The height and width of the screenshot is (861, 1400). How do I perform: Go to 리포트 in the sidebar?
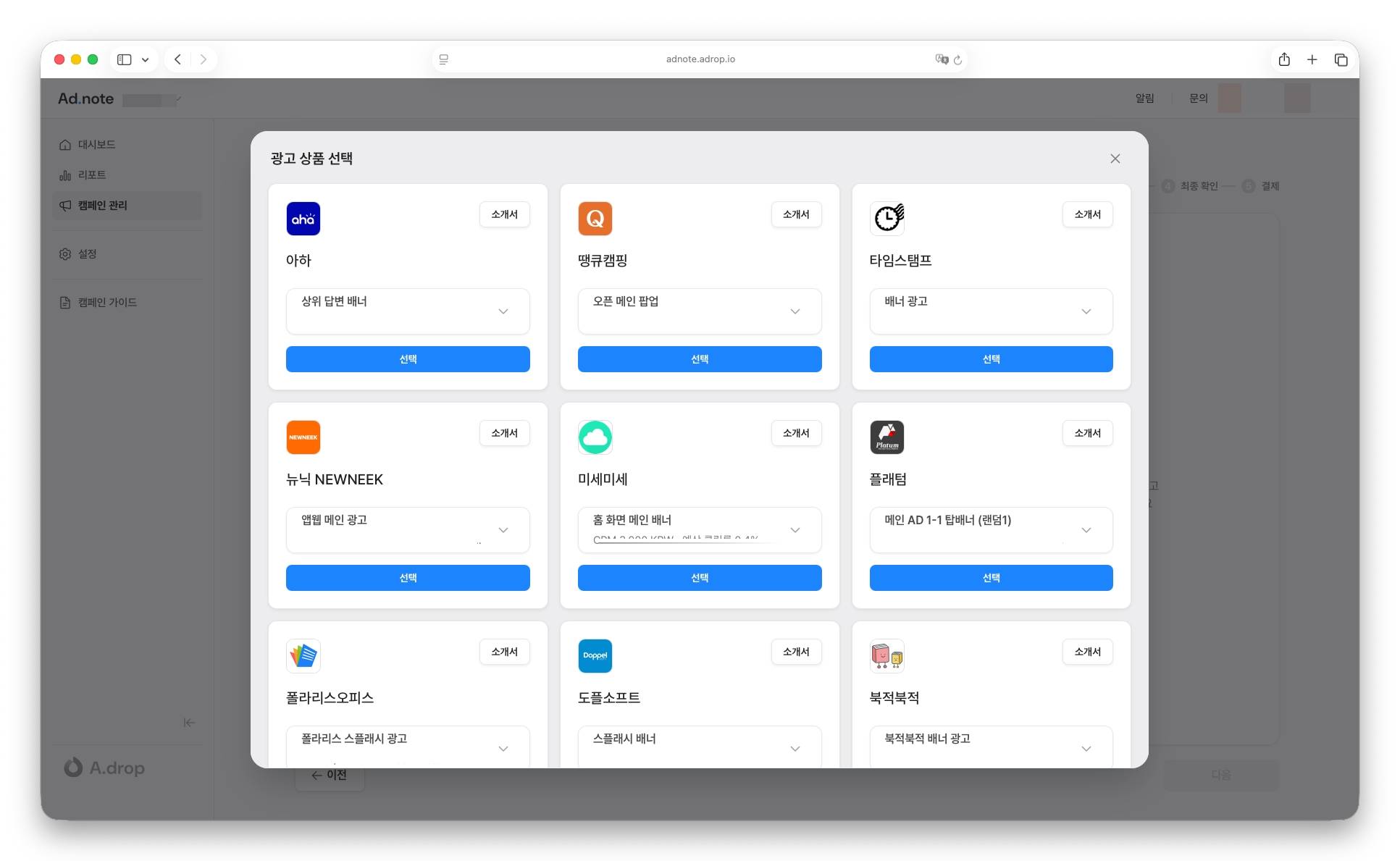tap(92, 175)
